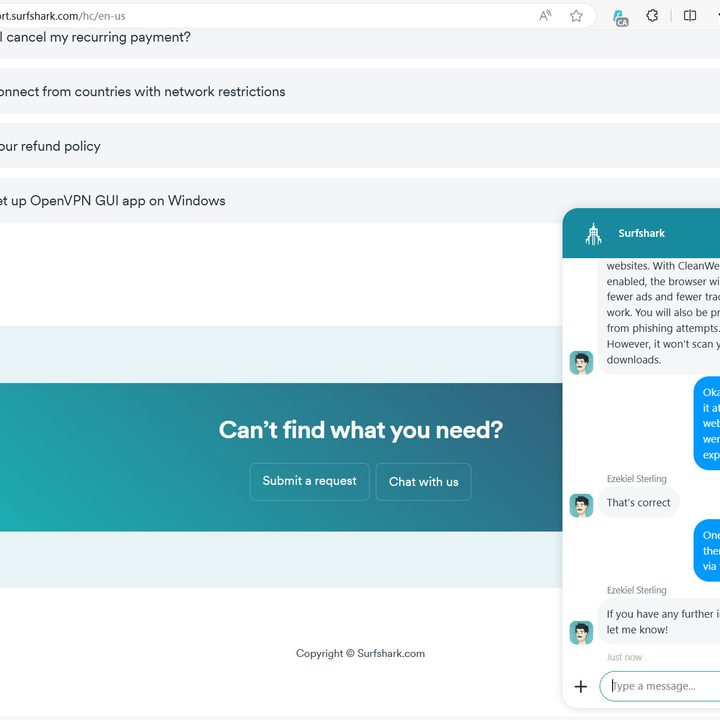Click the "Can't find what you need?" heading
Image resolution: width=720 pixels, height=720 pixels.
(x=361, y=430)
